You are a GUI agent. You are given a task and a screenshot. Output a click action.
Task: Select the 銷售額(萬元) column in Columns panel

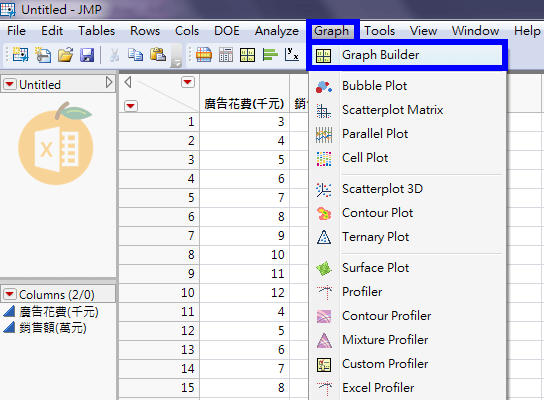53,327
